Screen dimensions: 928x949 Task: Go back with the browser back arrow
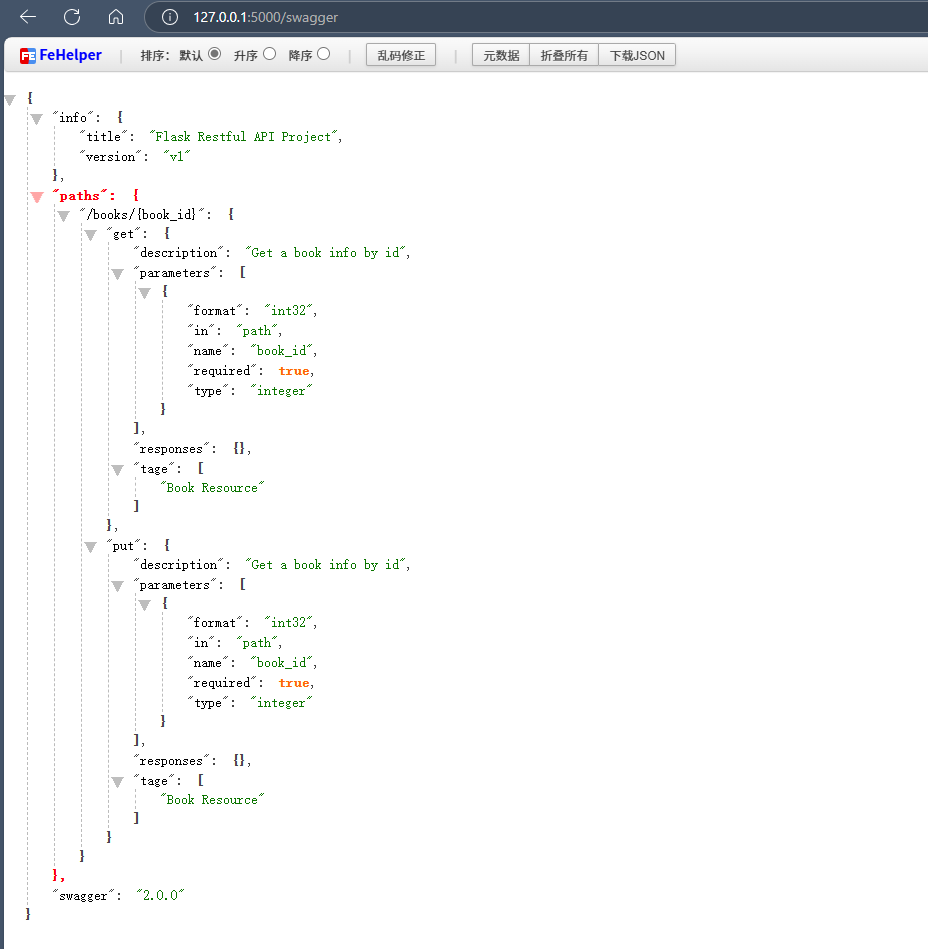pyautogui.click(x=28, y=17)
